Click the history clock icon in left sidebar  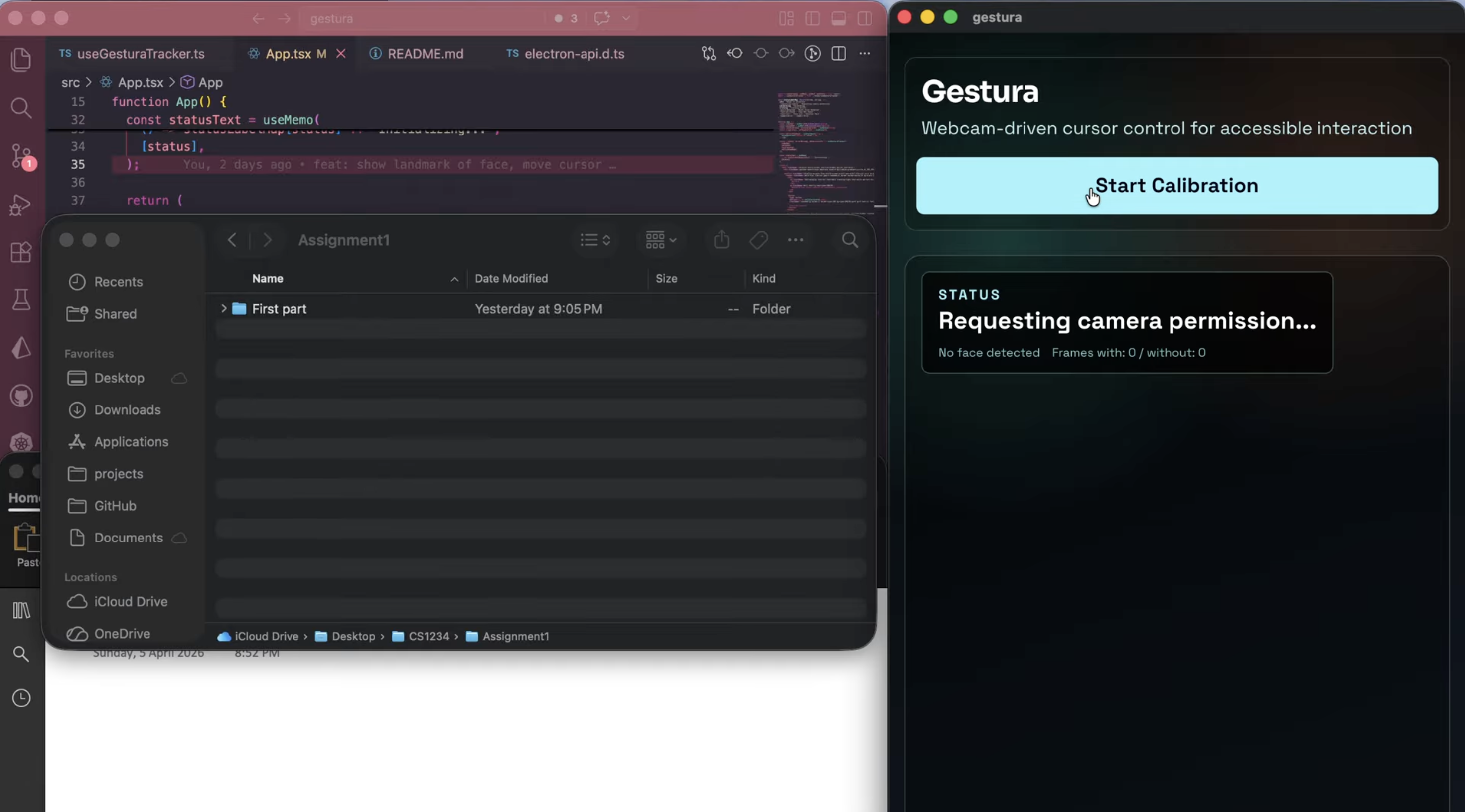(21, 698)
